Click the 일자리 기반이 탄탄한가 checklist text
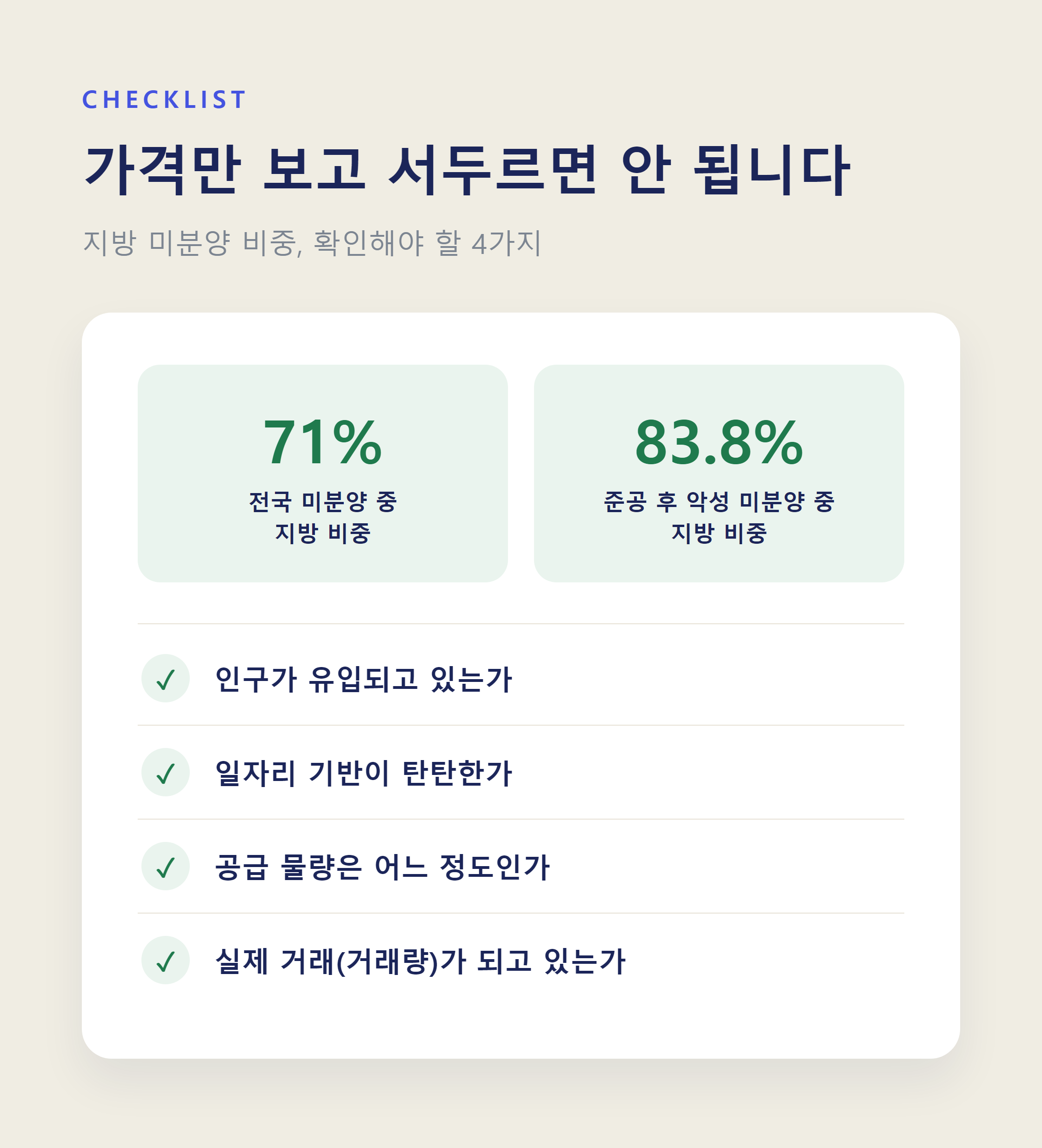The width and height of the screenshot is (1042, 1148). point(364,773)
